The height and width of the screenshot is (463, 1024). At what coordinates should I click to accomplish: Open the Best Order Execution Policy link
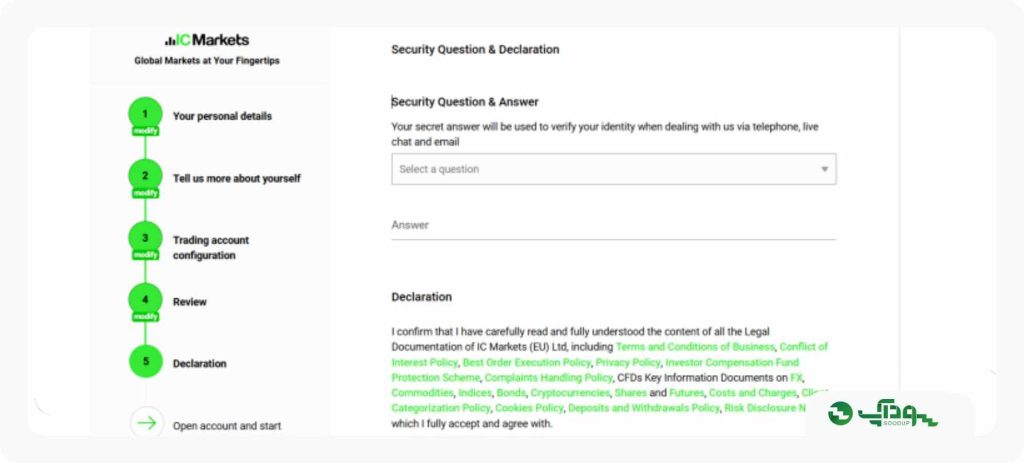[526, 362]
